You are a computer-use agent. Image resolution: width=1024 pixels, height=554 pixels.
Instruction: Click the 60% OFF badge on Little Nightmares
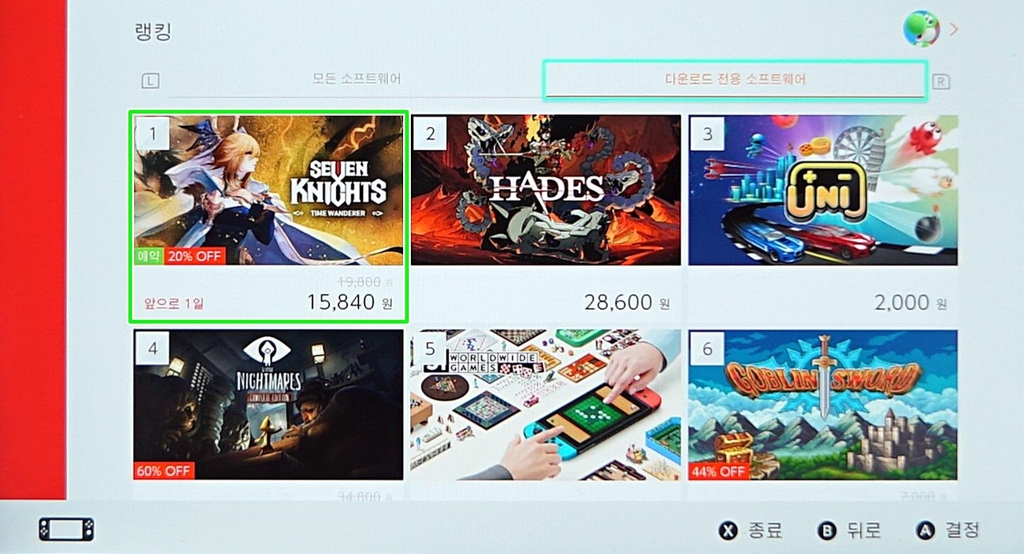tap(163, 470)
